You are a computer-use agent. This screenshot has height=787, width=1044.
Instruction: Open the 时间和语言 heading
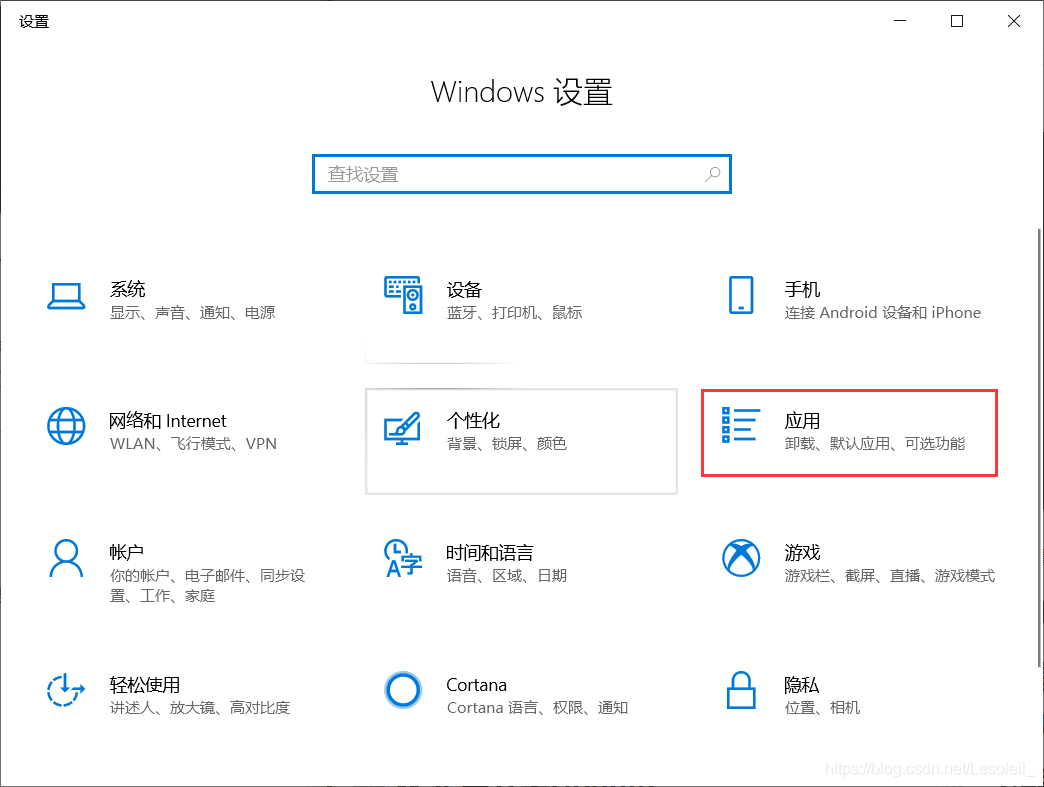tap(489, 552)
